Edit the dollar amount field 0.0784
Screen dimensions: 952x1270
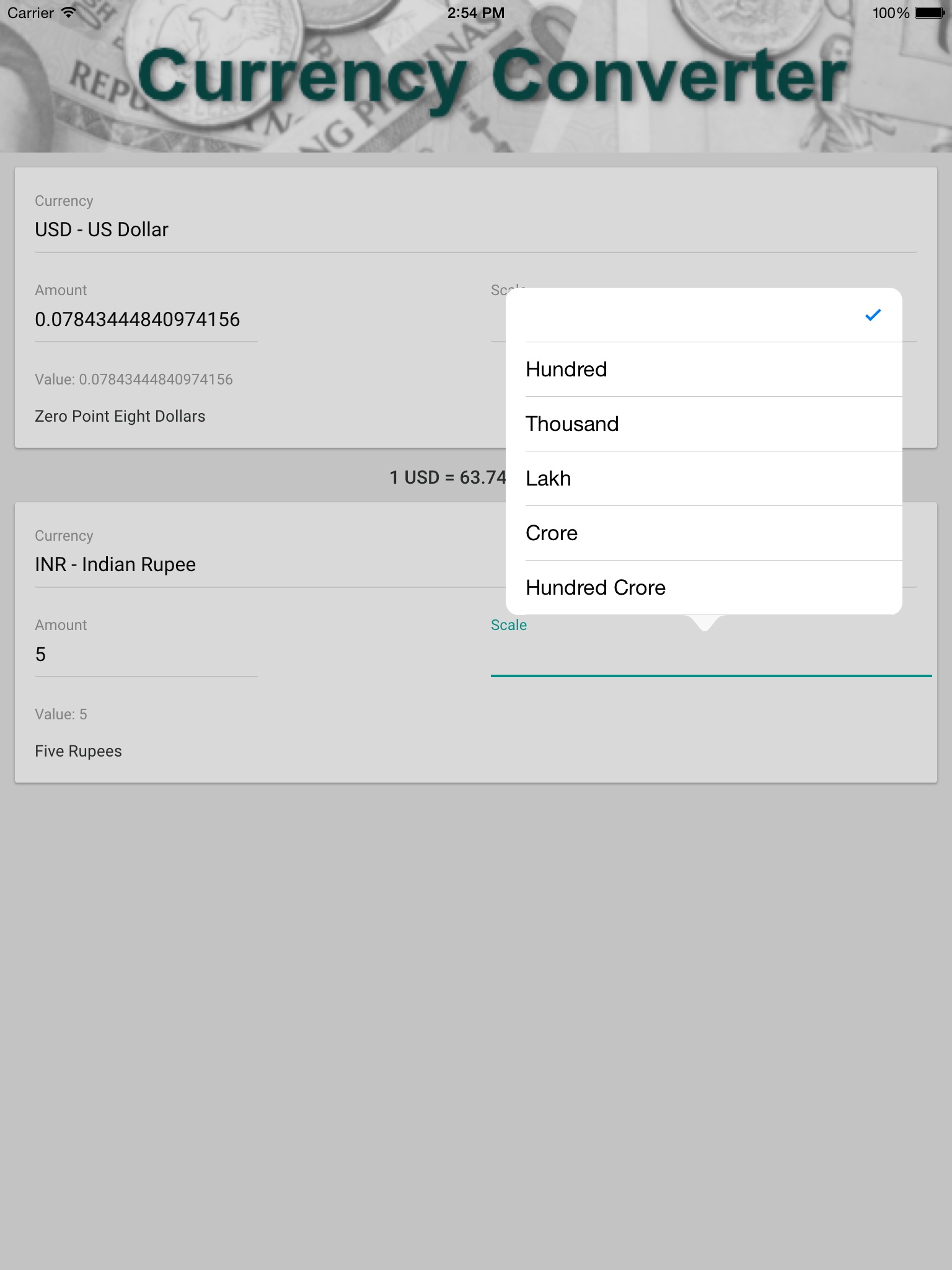(146, 320)
